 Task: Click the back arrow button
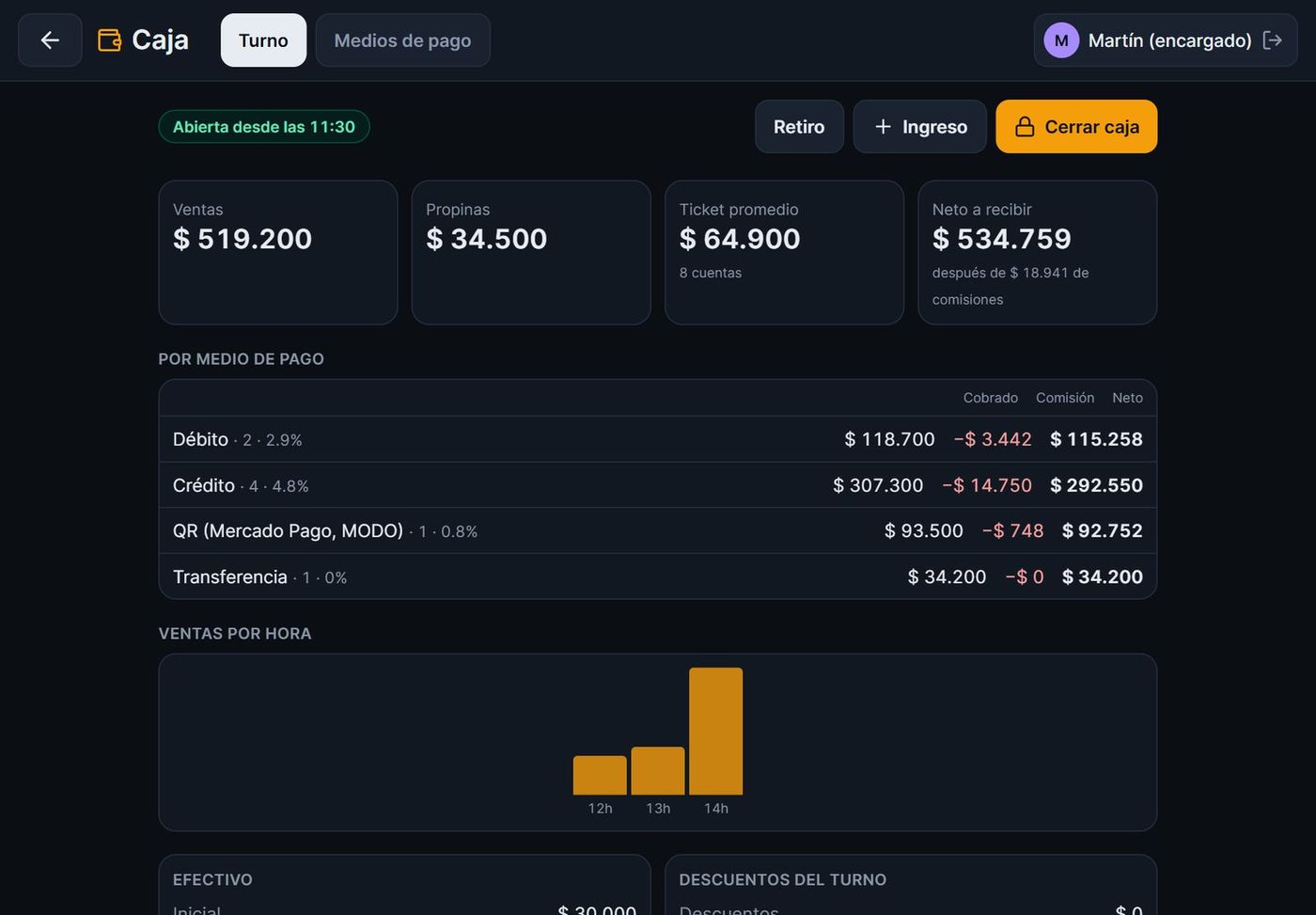(x=50, y=40)
